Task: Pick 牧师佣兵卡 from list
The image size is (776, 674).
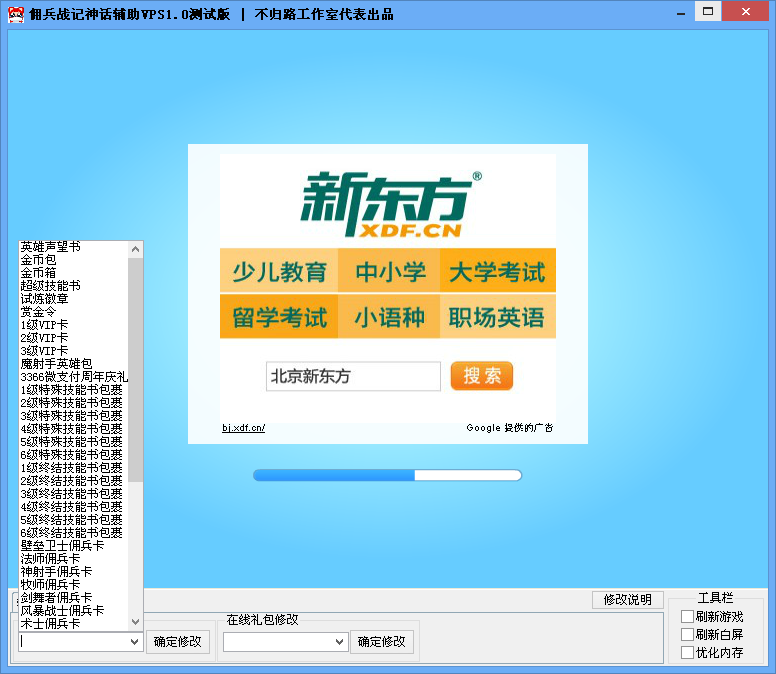Action: click(x=73, y=584)
